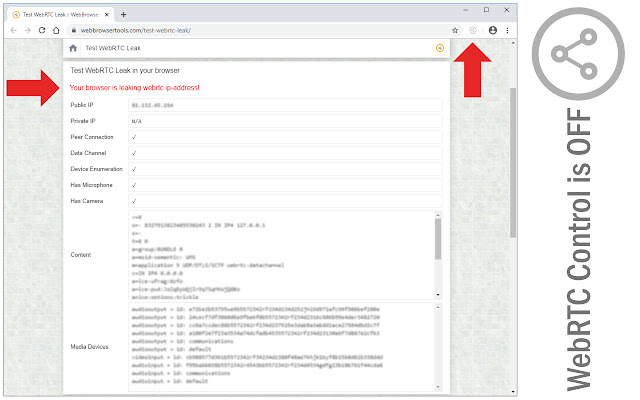Image resolution: width=640 pixels, height=400 pixels.
Task: Minimize the browser window
Action: pyautogui.click(x=466, y=10)
